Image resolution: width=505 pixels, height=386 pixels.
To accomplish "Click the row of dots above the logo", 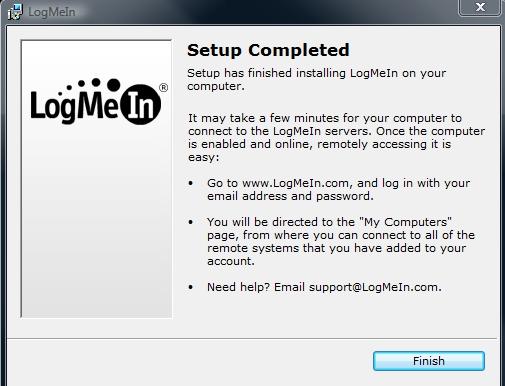I will [90, 84].
